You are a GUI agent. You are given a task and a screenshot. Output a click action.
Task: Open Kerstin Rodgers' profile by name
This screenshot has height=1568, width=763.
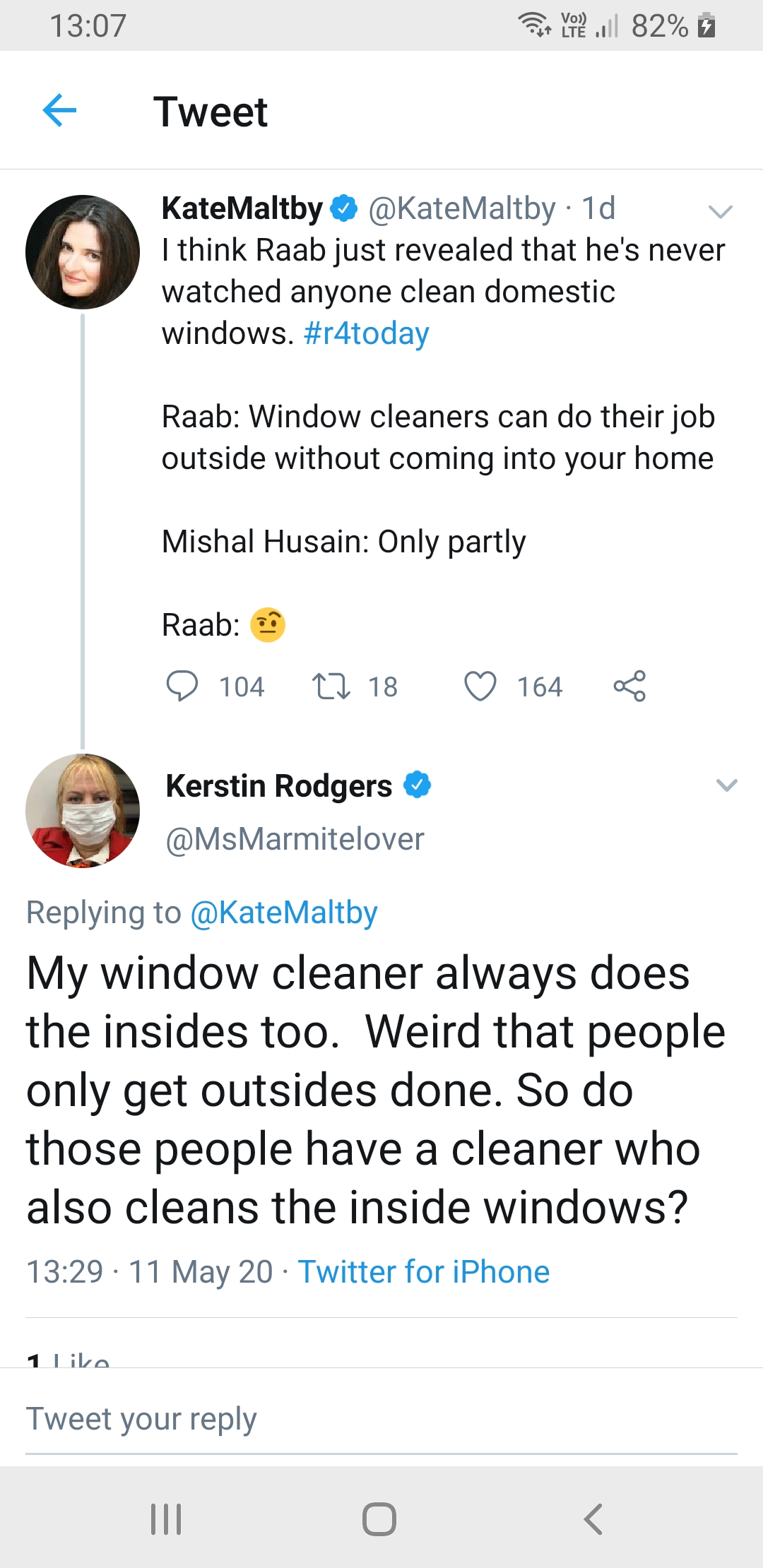(278, 785)
